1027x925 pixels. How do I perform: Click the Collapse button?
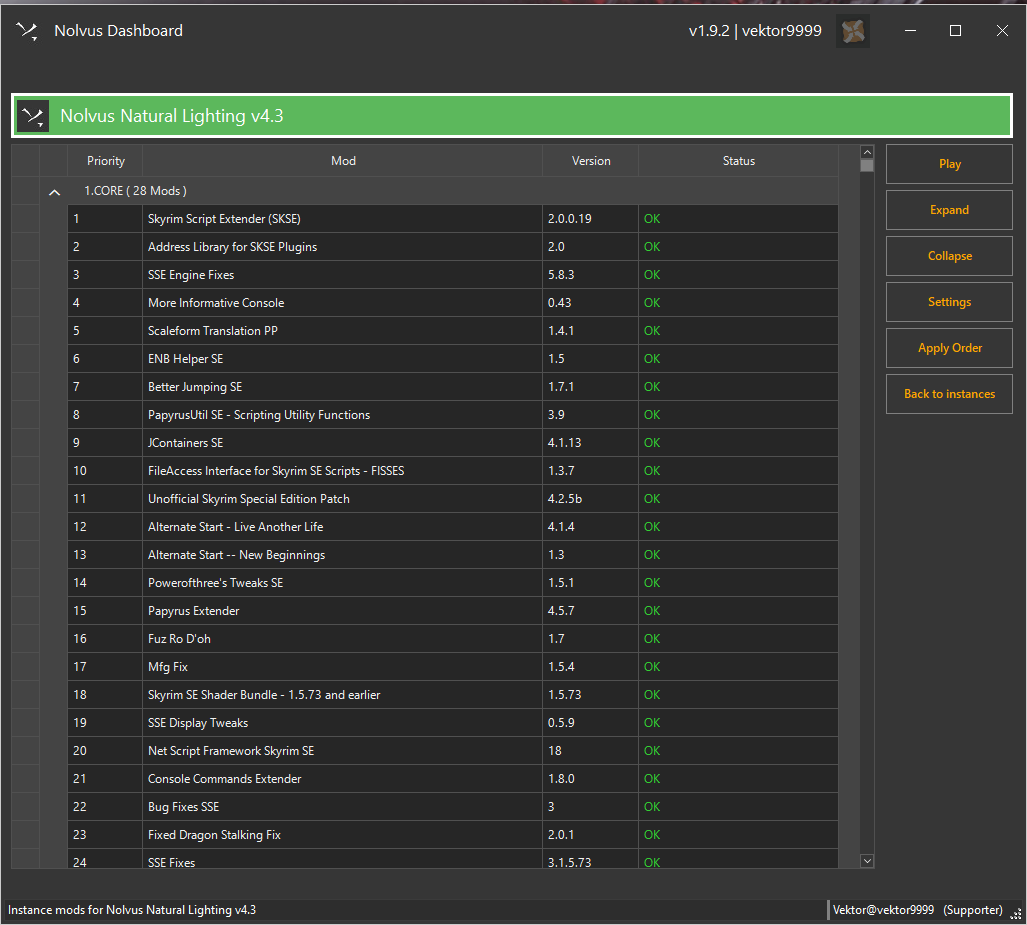(x=949, y=255)
